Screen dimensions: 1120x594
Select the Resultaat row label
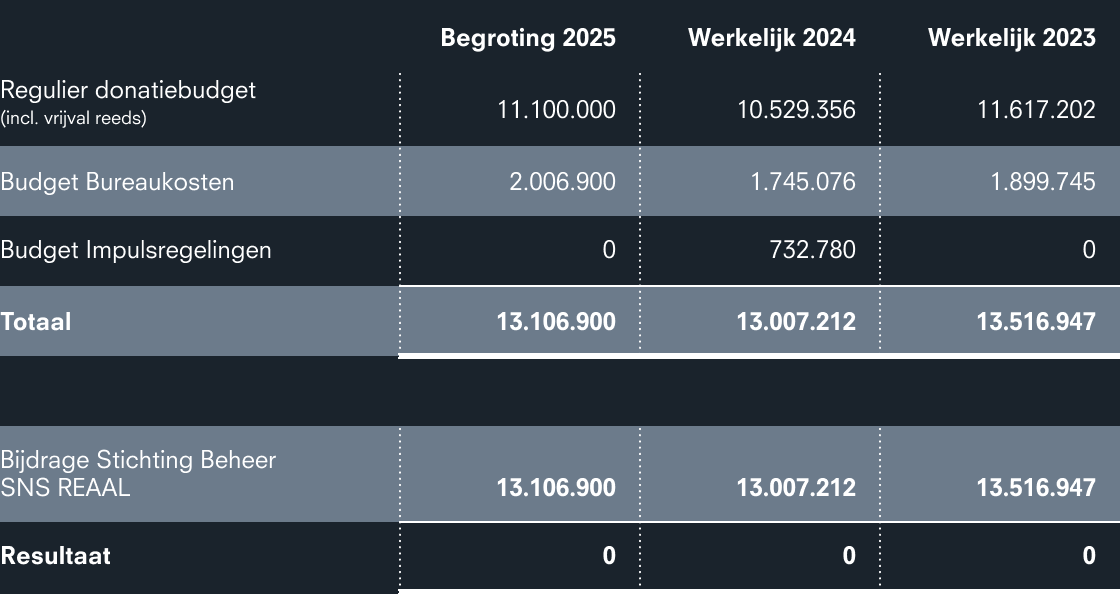click(56, 556)
